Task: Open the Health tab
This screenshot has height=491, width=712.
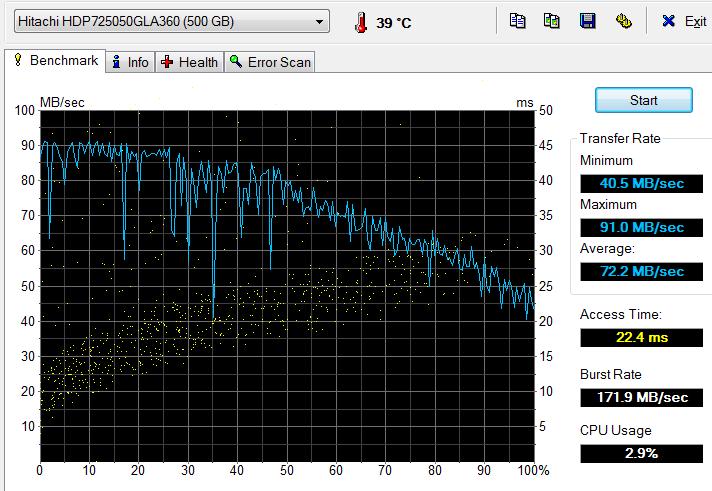Action: click(x=190, y=62)
